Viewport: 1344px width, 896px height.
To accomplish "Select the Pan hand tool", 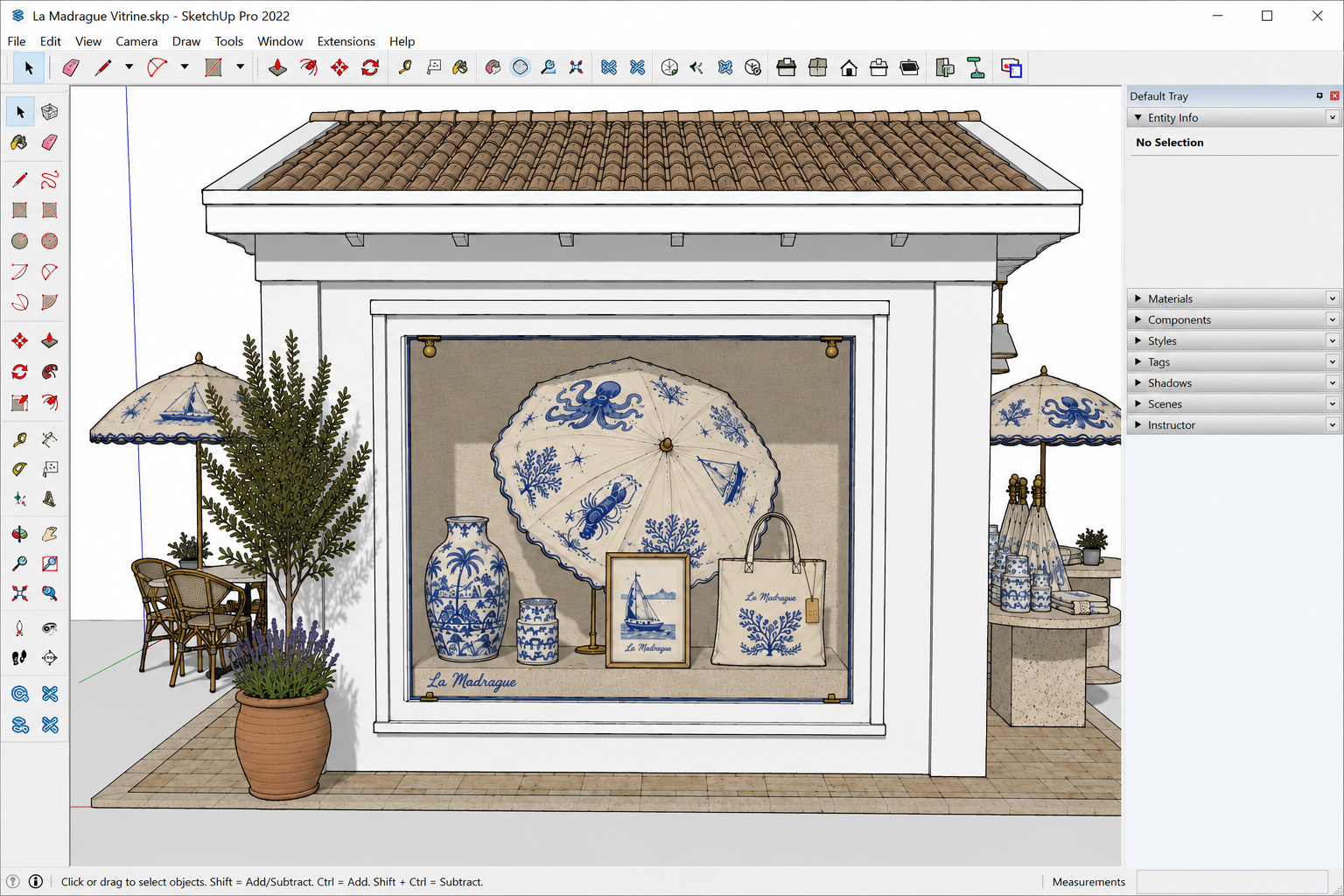I will click(50, 533).
